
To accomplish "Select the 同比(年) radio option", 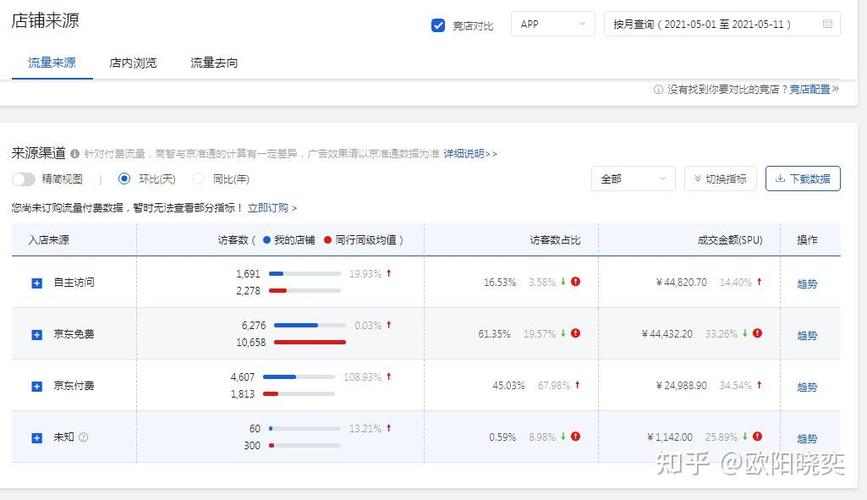I will (x=199, y=179).
